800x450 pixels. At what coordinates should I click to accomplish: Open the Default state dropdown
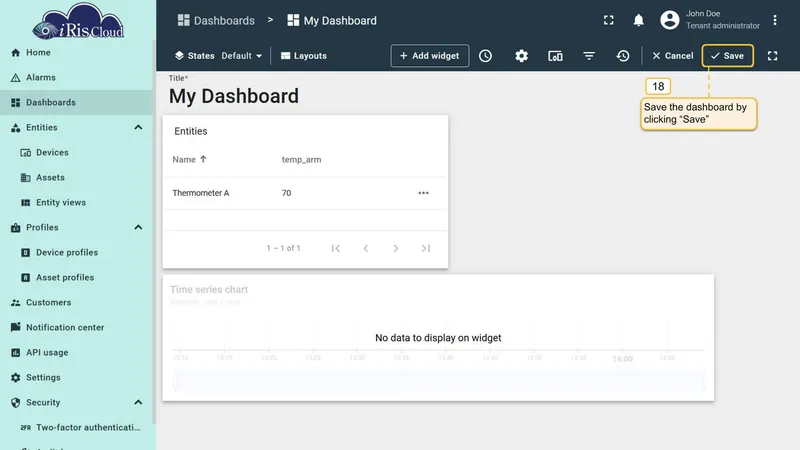coord(241,56)
